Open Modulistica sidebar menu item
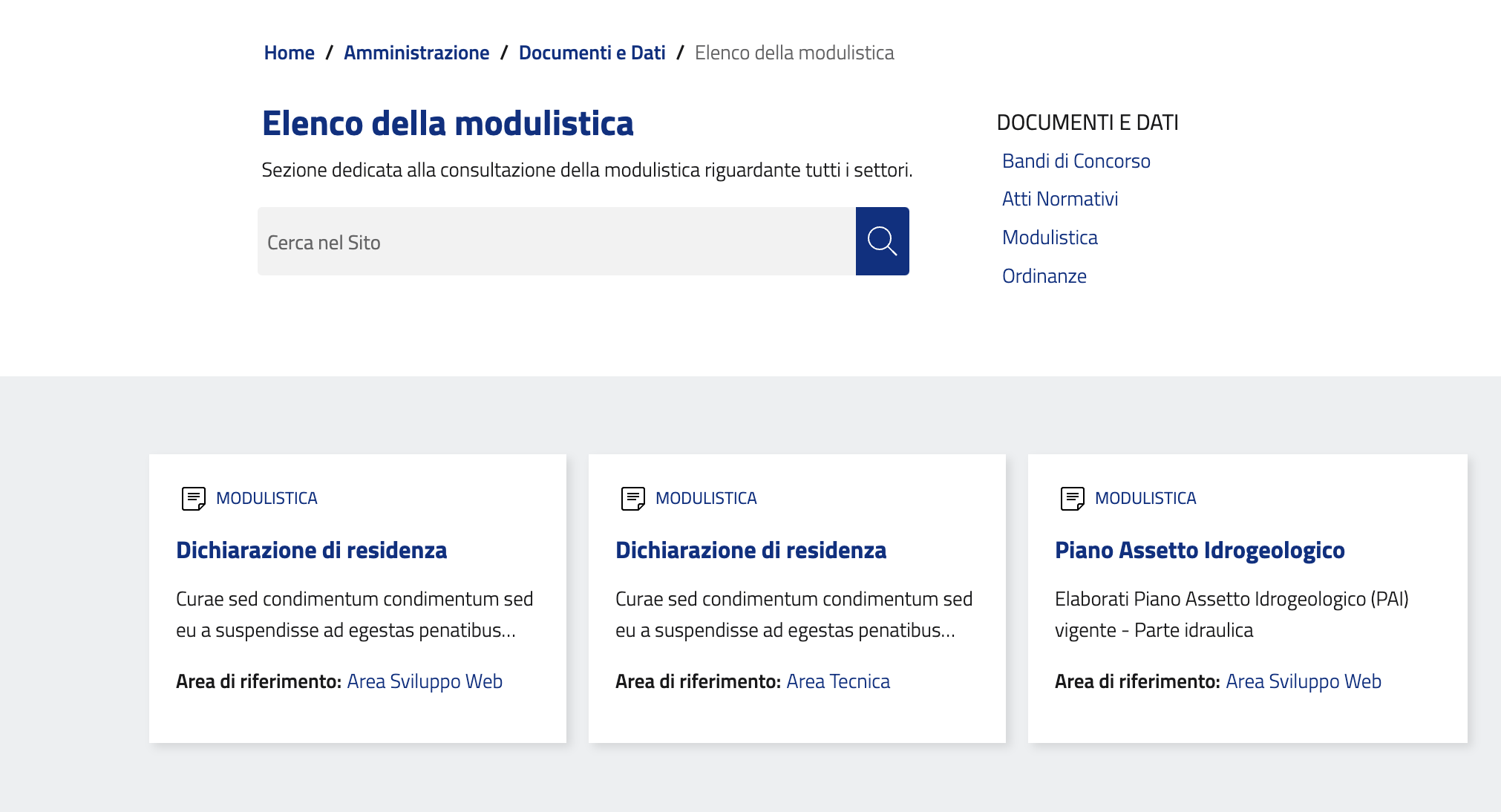Screen dimensions: 1501x812 1049,238
